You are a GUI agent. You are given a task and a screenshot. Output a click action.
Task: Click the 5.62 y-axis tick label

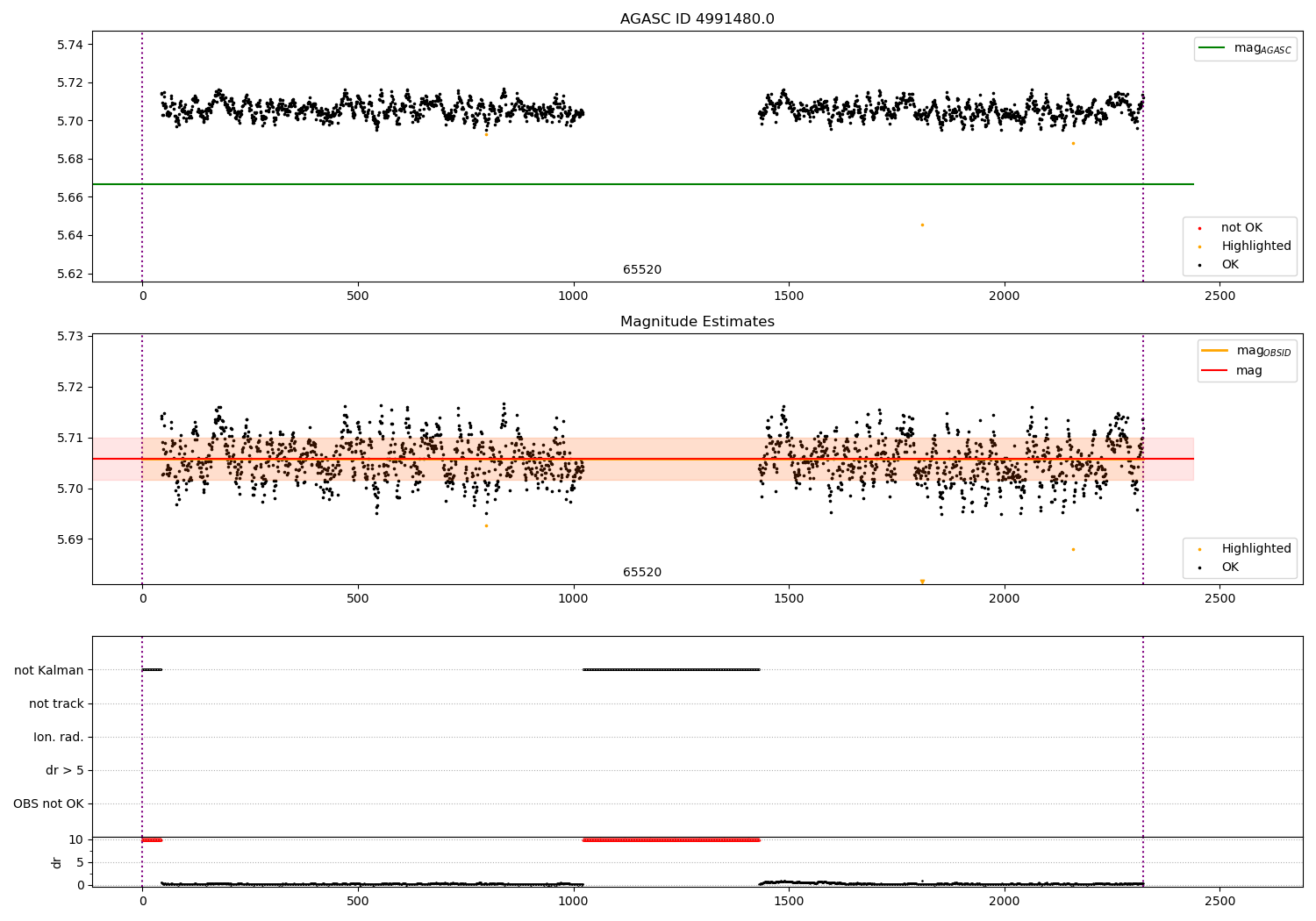pyautogui.click(x=69, y=274)
